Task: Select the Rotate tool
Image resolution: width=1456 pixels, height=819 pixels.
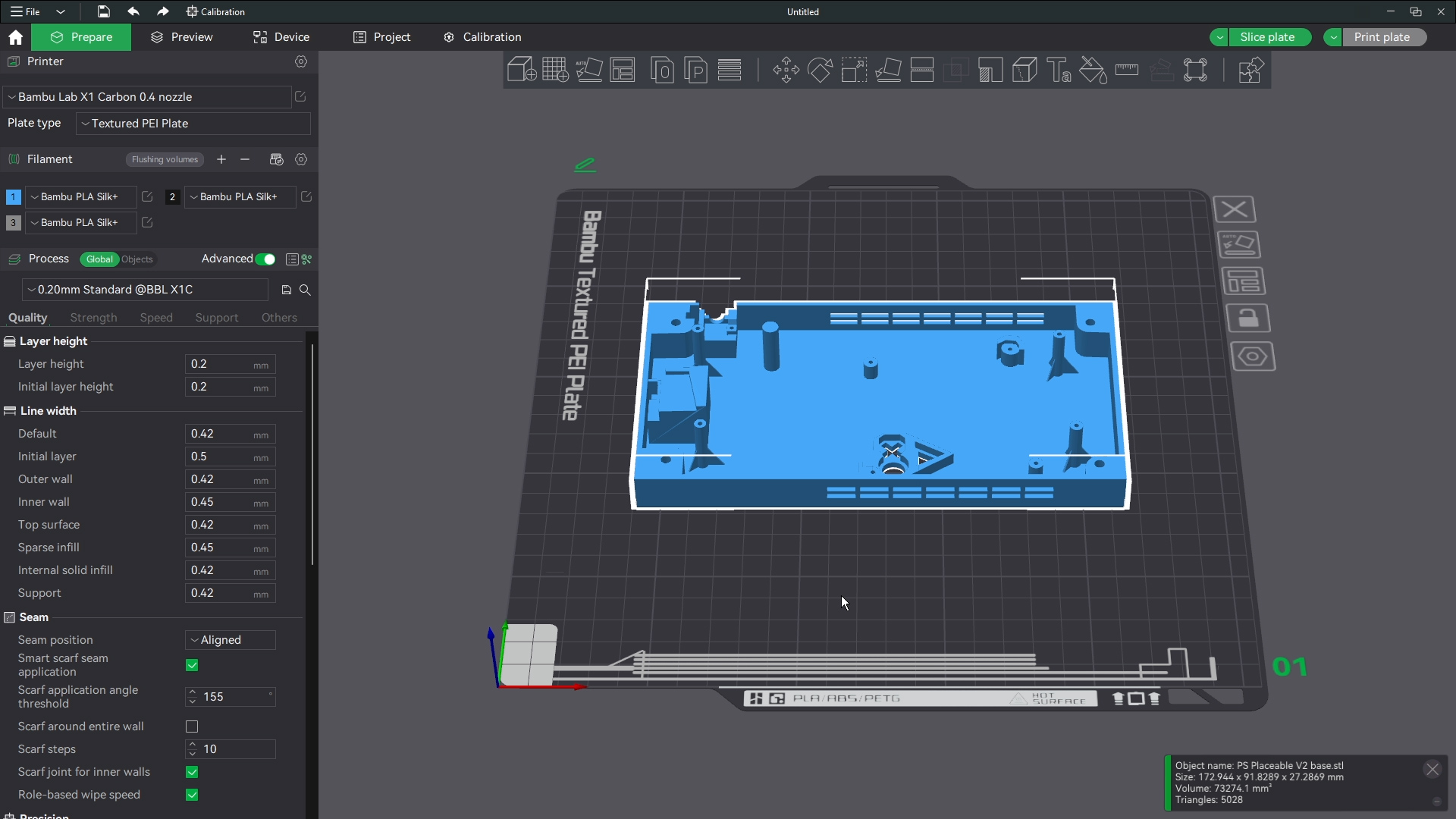Action: tap(820, 70)
